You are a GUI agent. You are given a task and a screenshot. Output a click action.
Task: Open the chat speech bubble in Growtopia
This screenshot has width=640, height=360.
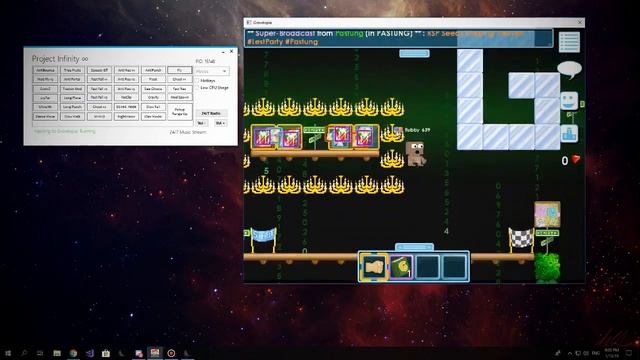point(569,70)
